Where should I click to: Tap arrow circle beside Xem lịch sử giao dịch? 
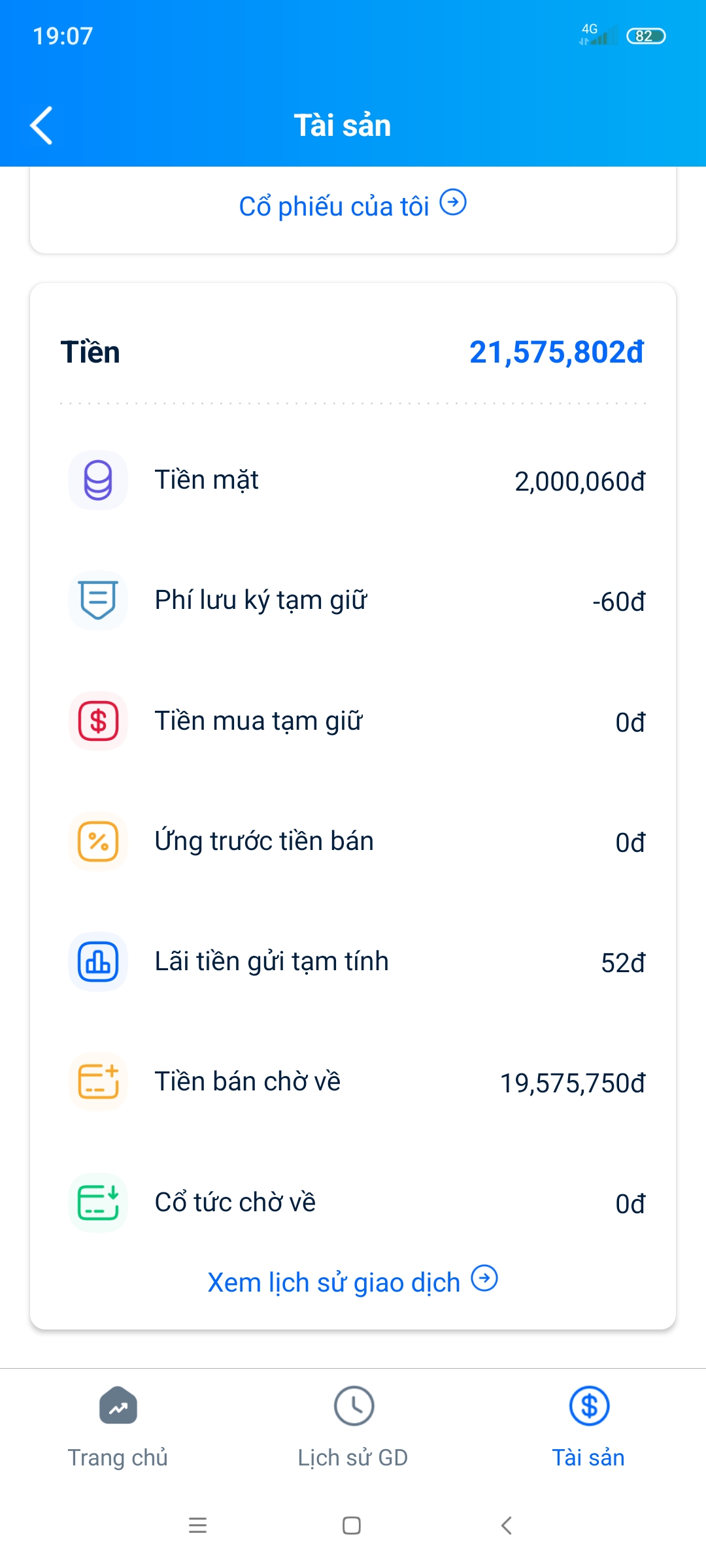point(484,1278)
